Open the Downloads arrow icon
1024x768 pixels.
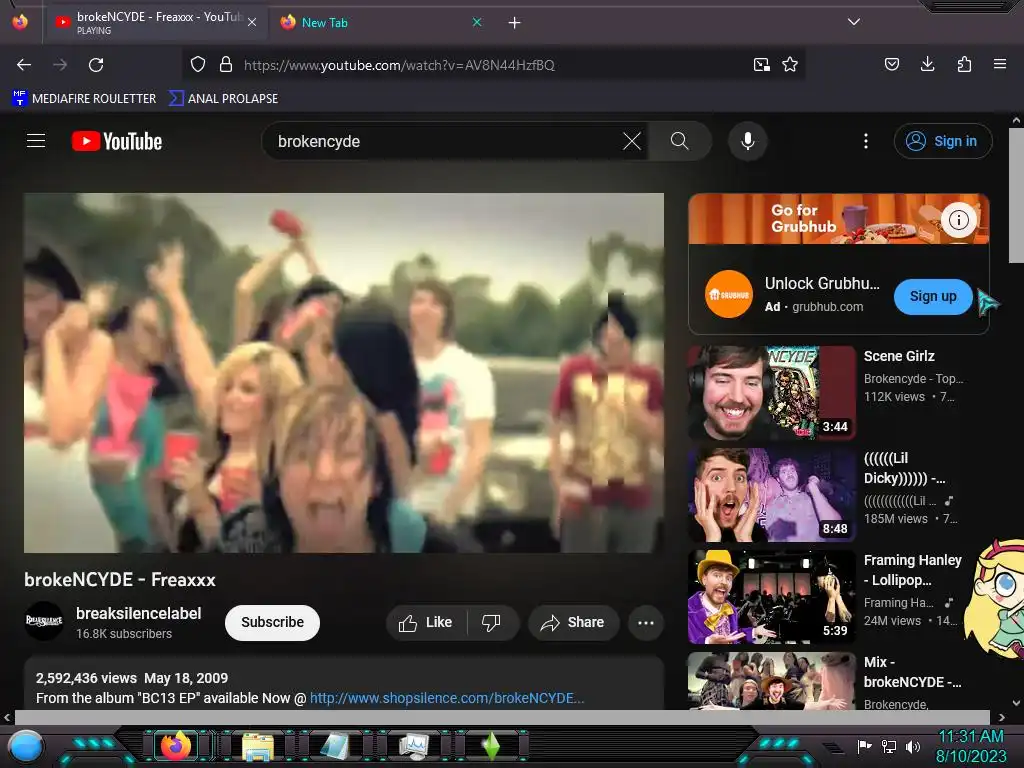click(927, 64)
